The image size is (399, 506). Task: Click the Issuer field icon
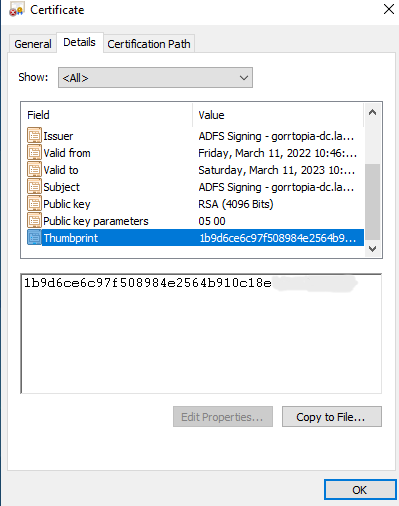[x=34, y=135]
